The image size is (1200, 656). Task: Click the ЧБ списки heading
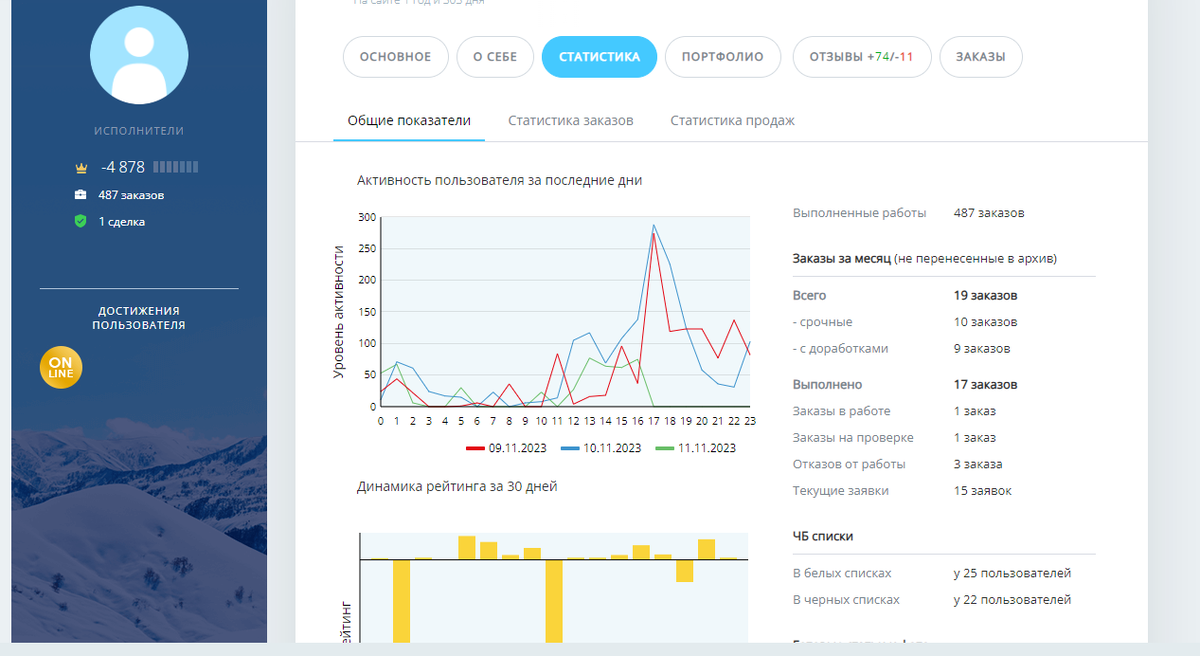pos(823,536)
